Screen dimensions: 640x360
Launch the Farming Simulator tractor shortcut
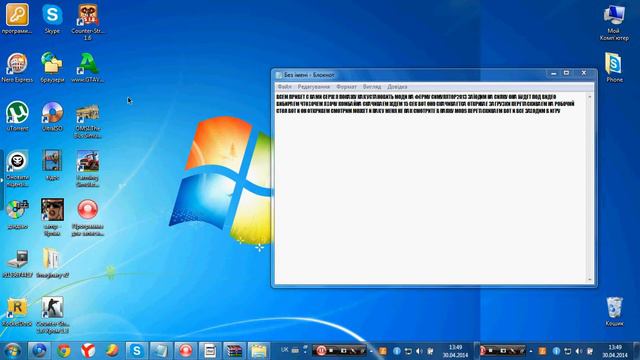point(87,169)
